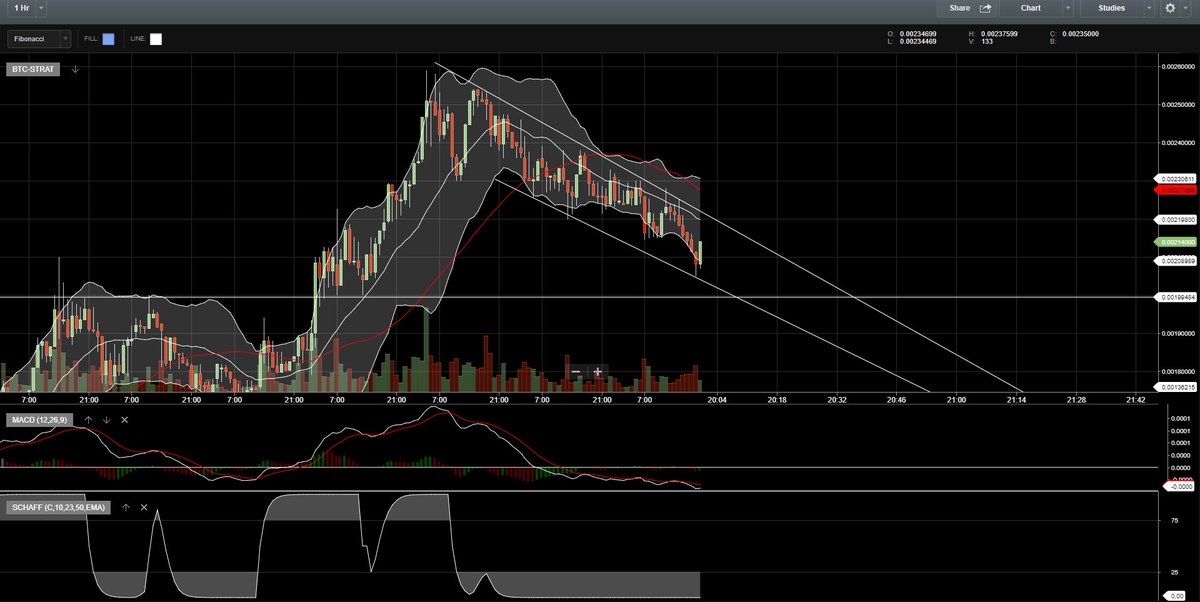Zoom in chart with plus button
This screenshot has height=602, width=1200.
pyautogui.click(x=598, y=372)
